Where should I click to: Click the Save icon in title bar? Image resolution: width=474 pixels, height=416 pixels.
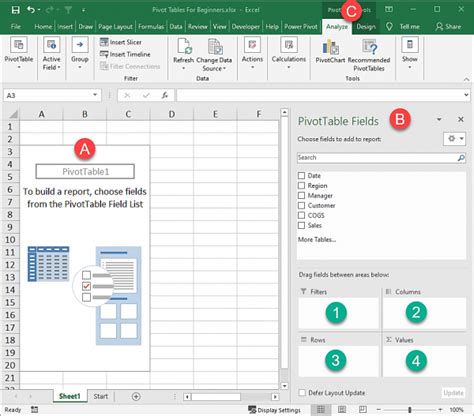pos(15,10)
